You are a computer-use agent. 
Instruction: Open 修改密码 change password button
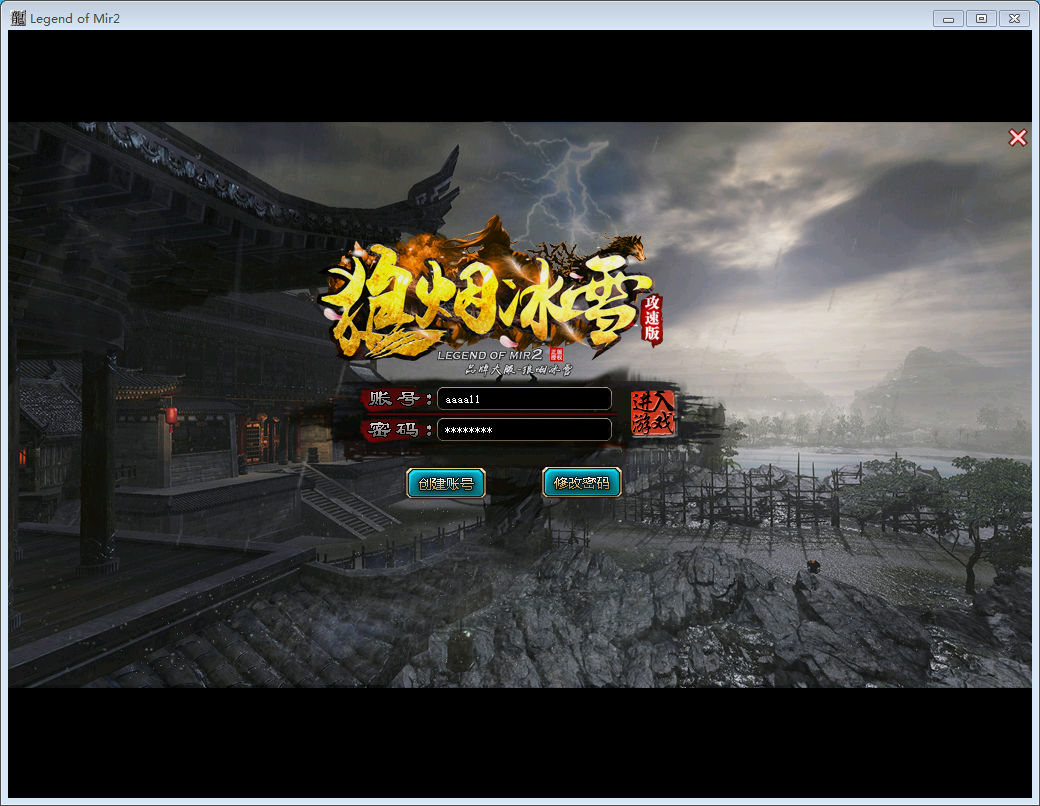(x=582, y=482)
